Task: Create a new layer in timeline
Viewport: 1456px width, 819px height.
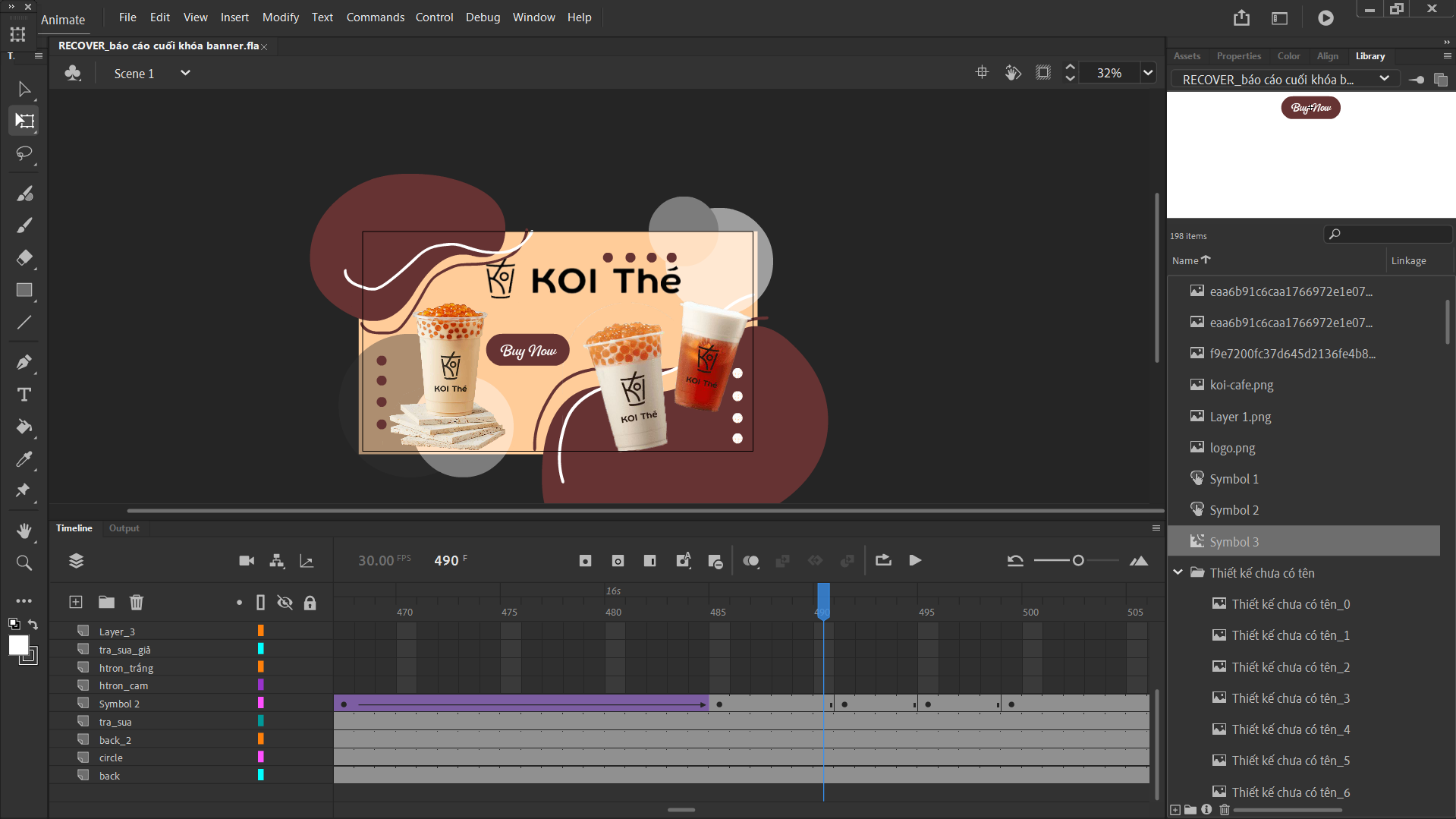Action: click(x=76, y=602)
